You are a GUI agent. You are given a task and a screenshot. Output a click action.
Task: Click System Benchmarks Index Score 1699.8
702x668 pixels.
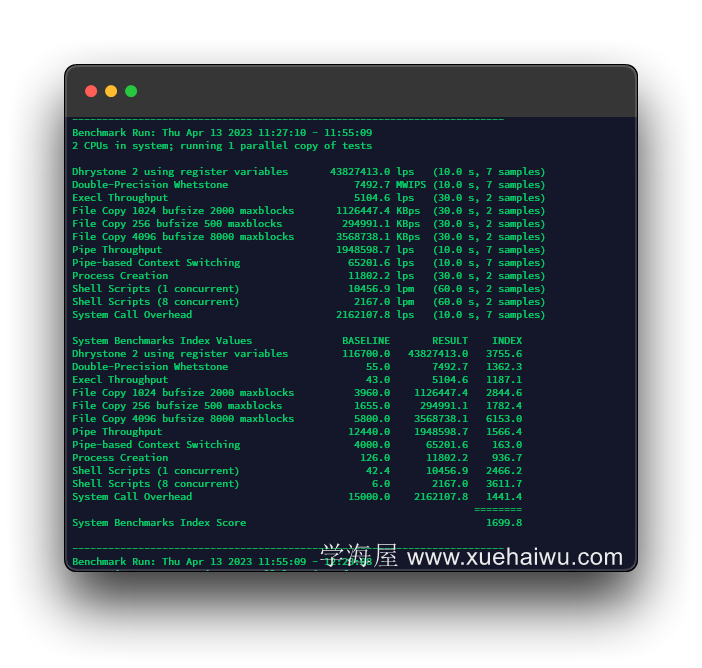pos(504,522)
